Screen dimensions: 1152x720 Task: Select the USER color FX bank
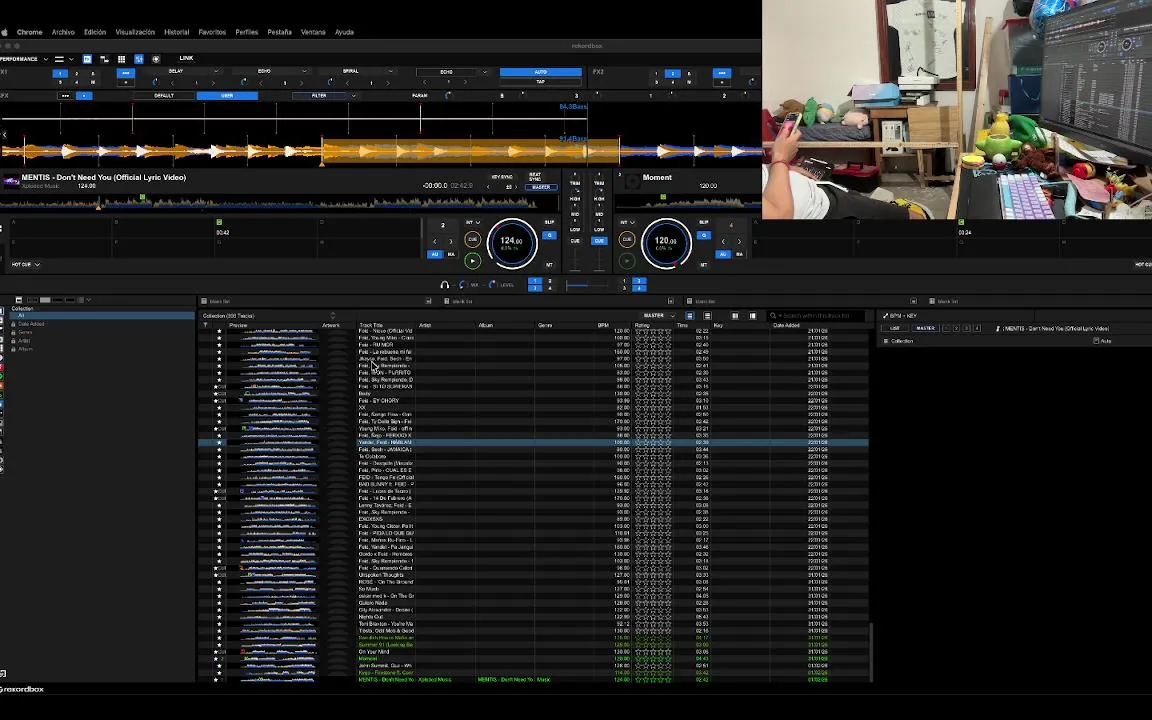pos(228,96)
